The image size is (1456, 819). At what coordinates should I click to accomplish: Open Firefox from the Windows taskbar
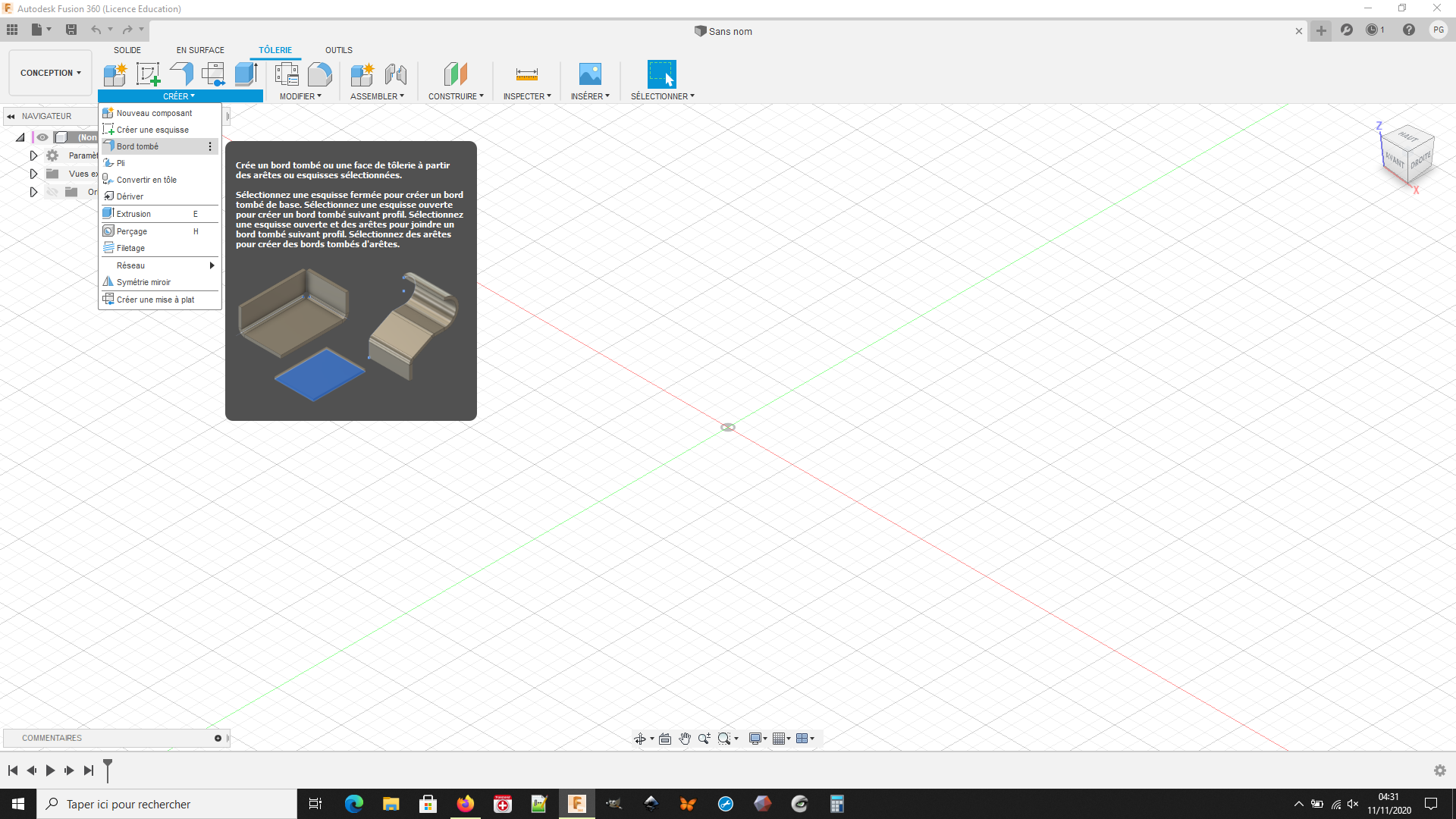click(465, 804)
